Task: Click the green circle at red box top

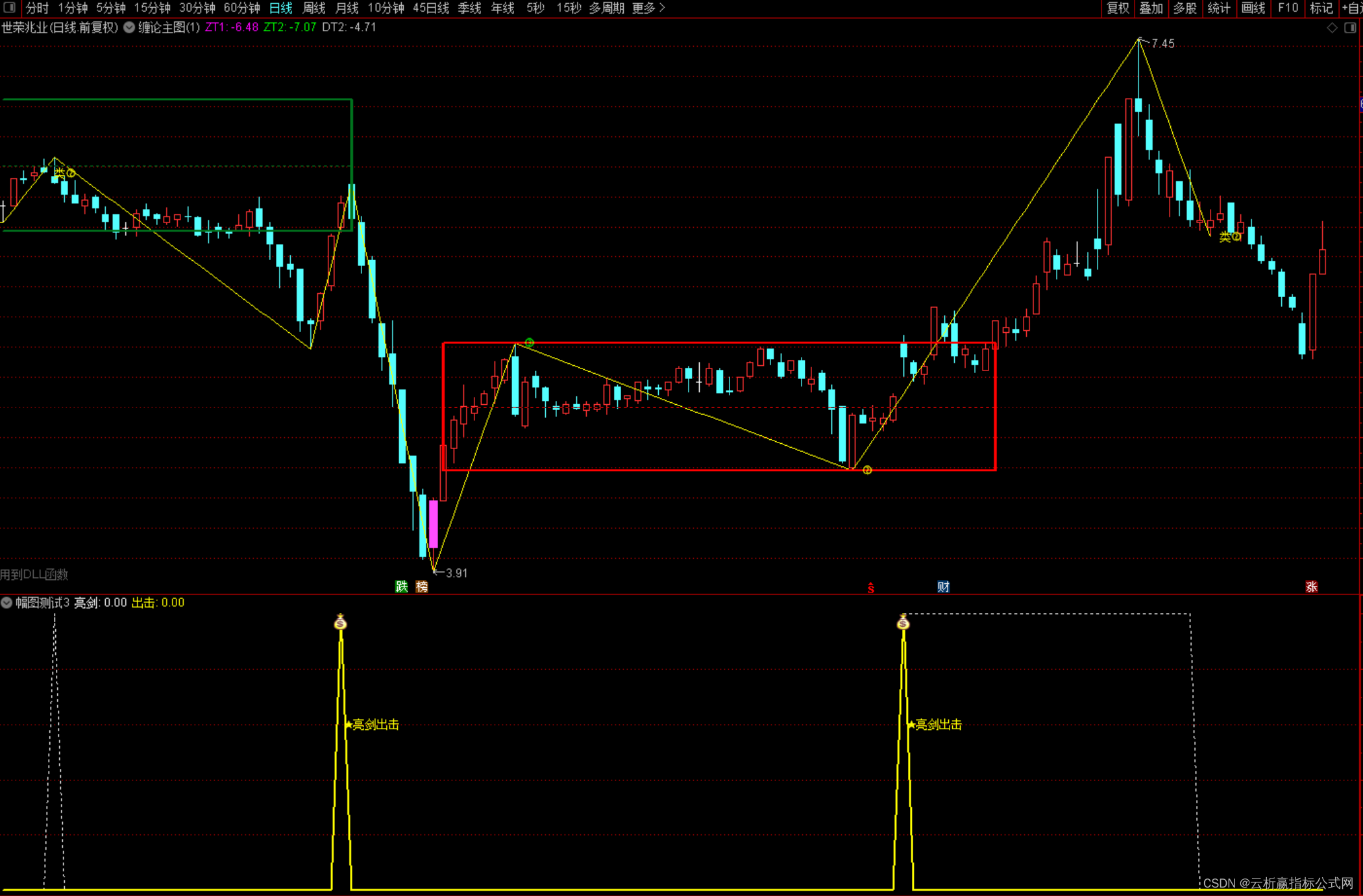Action: point(530,342)
